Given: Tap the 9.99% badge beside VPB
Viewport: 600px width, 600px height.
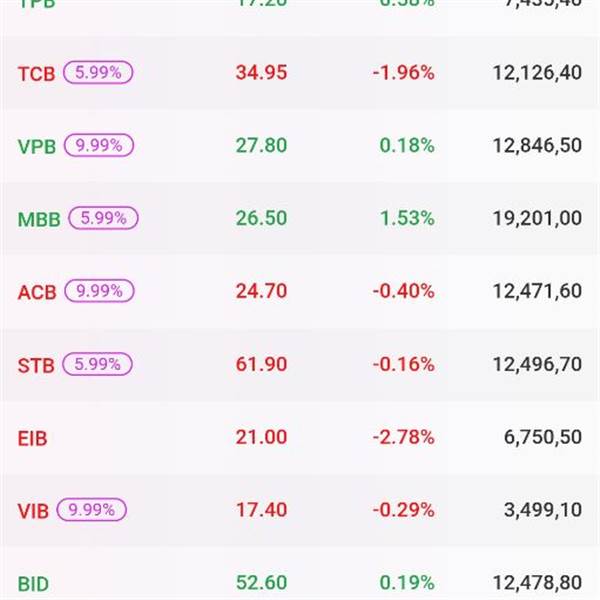Looking at the screenshot, I should click(99, 145).
